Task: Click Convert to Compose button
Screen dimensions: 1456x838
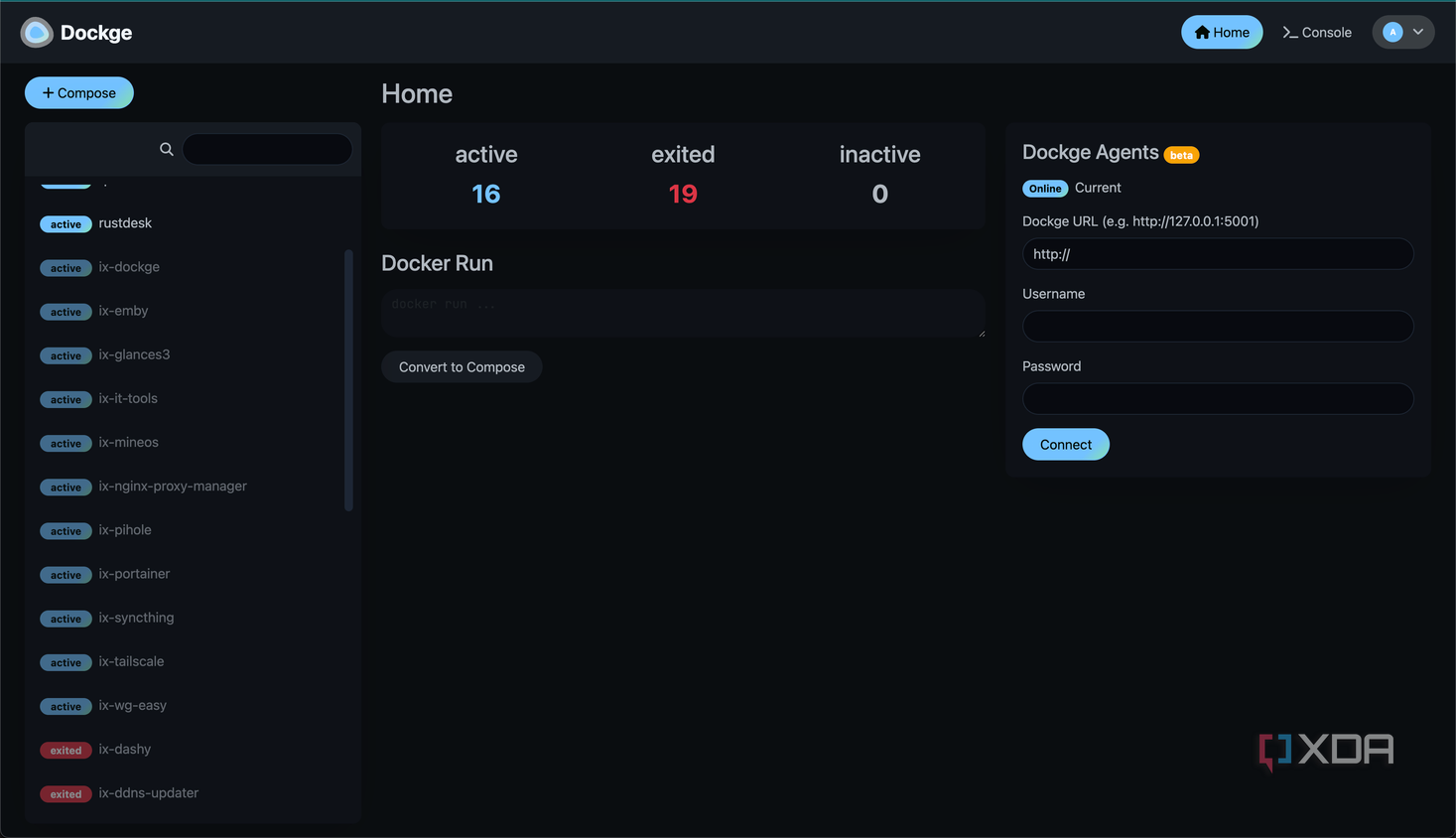Action: tap(462, 366)
